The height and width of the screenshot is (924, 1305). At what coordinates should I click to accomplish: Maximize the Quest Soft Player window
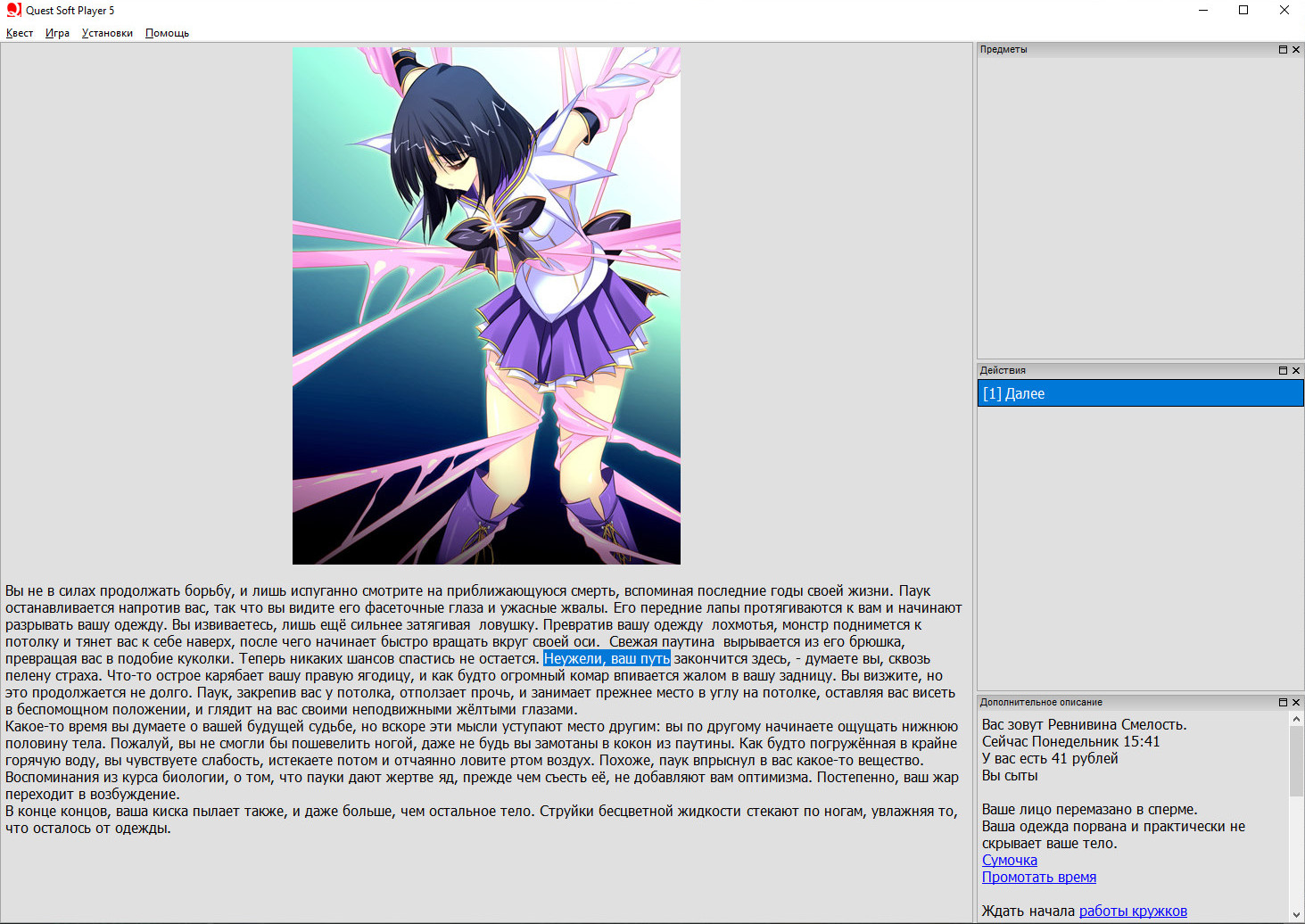[1243, 11]
